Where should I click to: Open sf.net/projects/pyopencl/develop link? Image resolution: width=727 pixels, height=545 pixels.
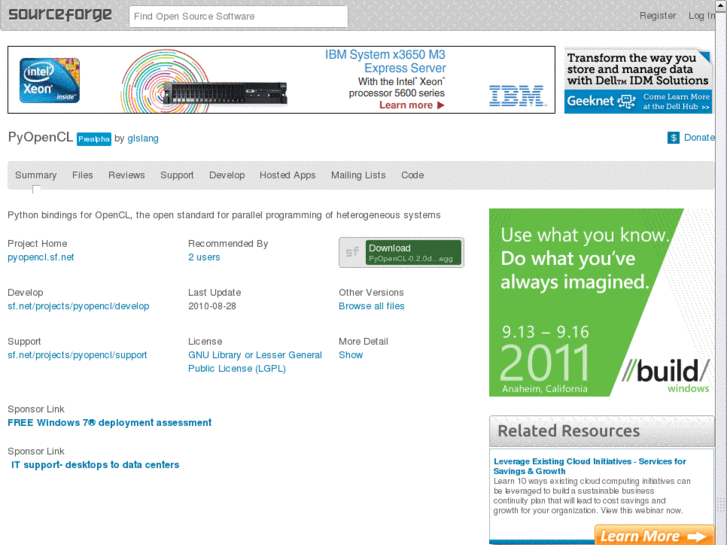(x=78, y=306)
